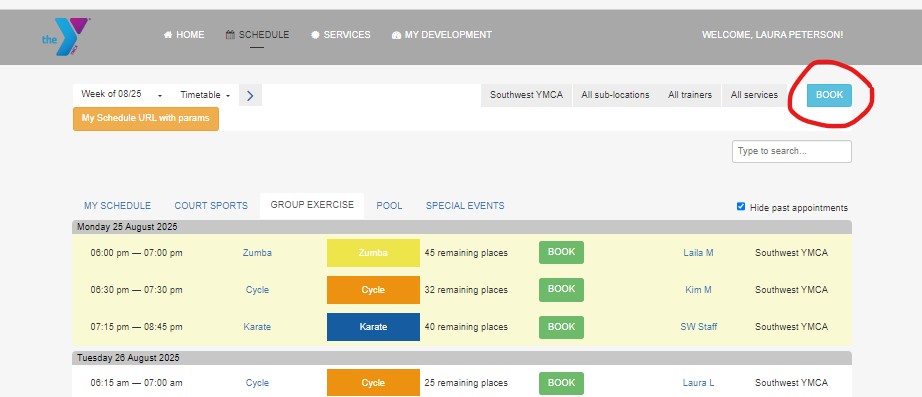This screenshot has width=922, height=397.
Task: Select the GROUP EXERCISE tab
Action: point(312,205)
